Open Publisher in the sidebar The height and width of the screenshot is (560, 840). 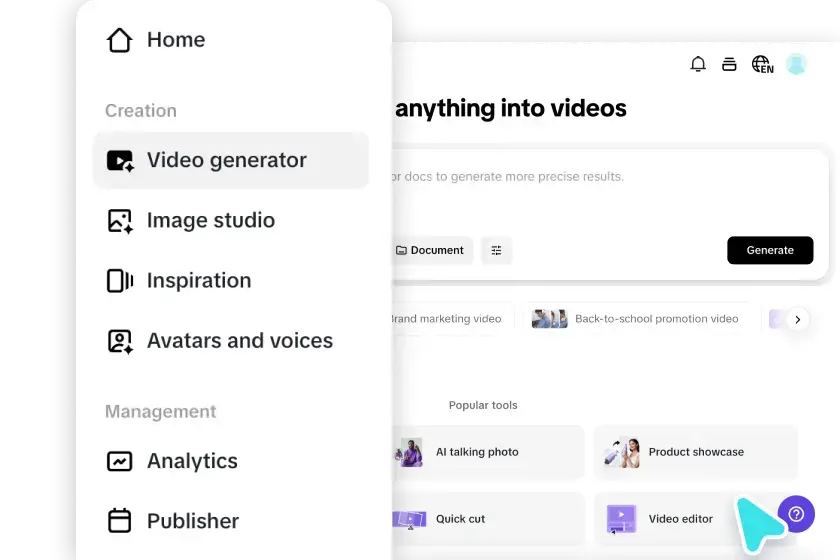(193, 521)
